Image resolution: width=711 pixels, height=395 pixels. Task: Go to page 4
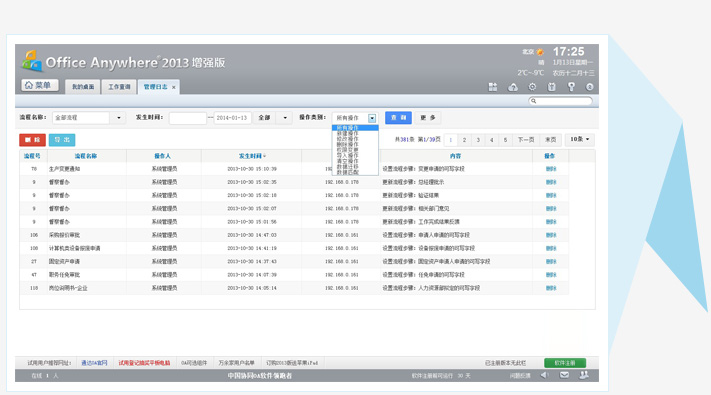coord(492,140)
